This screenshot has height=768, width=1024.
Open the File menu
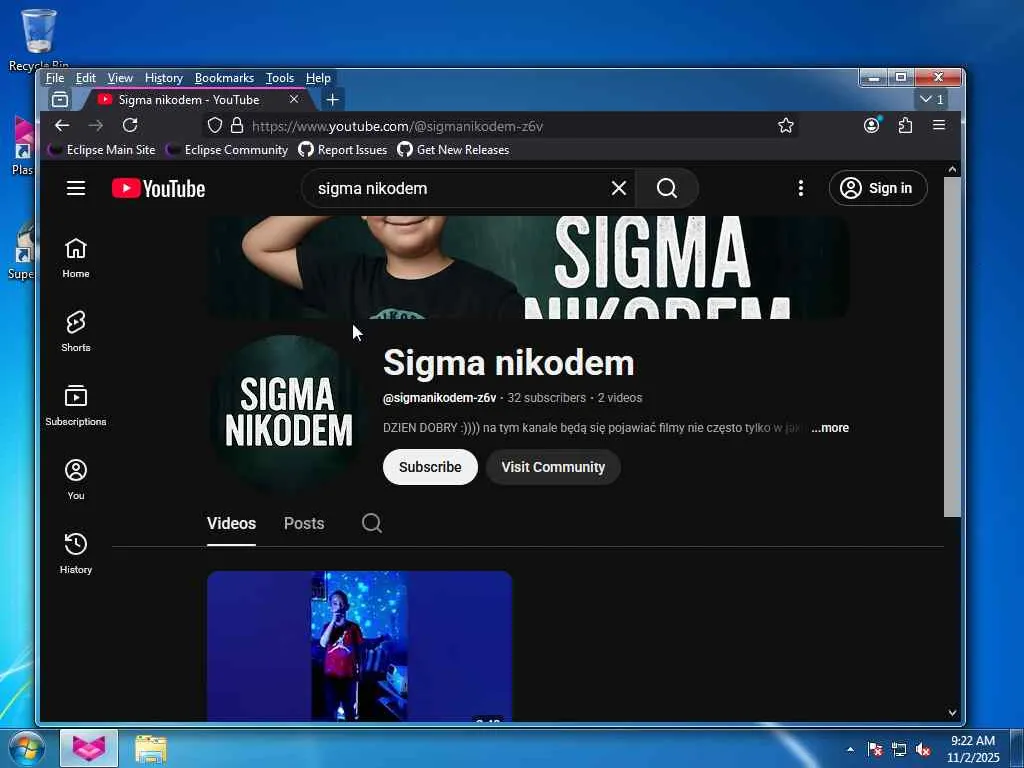point(55,78)
